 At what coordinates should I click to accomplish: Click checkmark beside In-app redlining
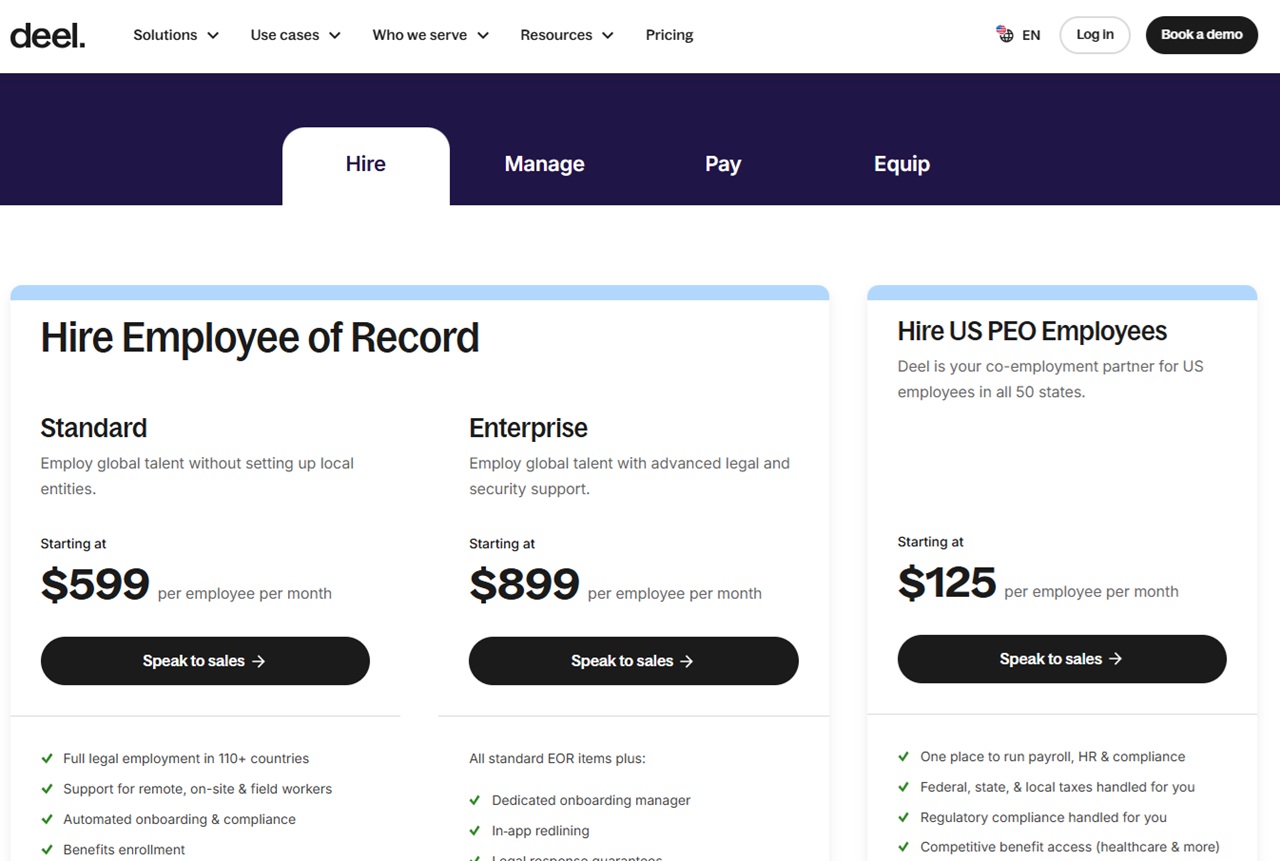click(475, 830)
